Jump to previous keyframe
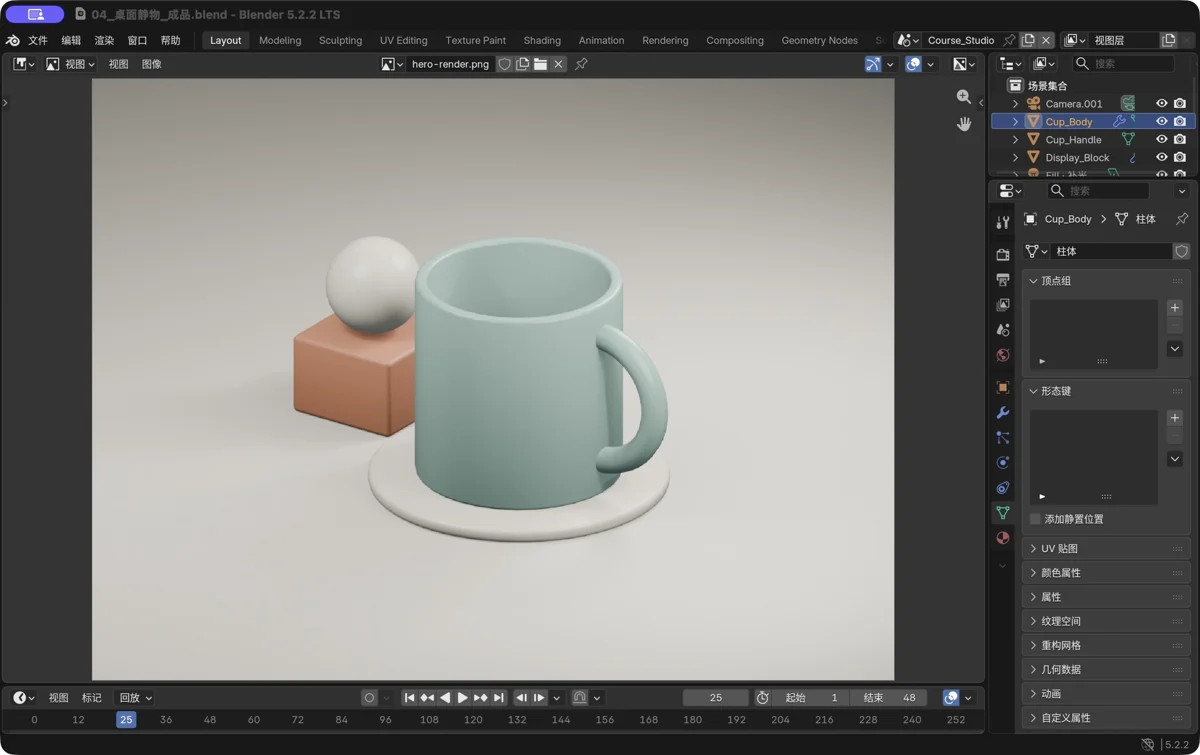Viewport: 1200px width, 755px height. [x=427, y=698]
